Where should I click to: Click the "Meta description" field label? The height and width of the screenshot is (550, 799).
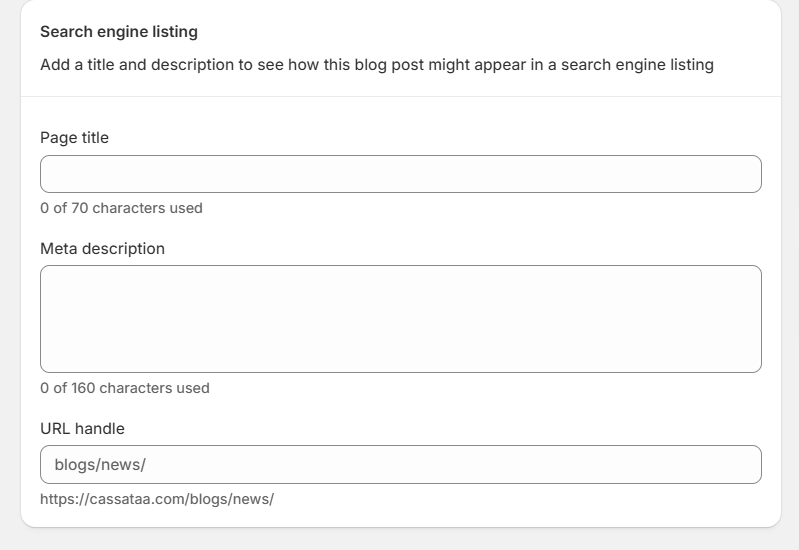tap(102, 248)
